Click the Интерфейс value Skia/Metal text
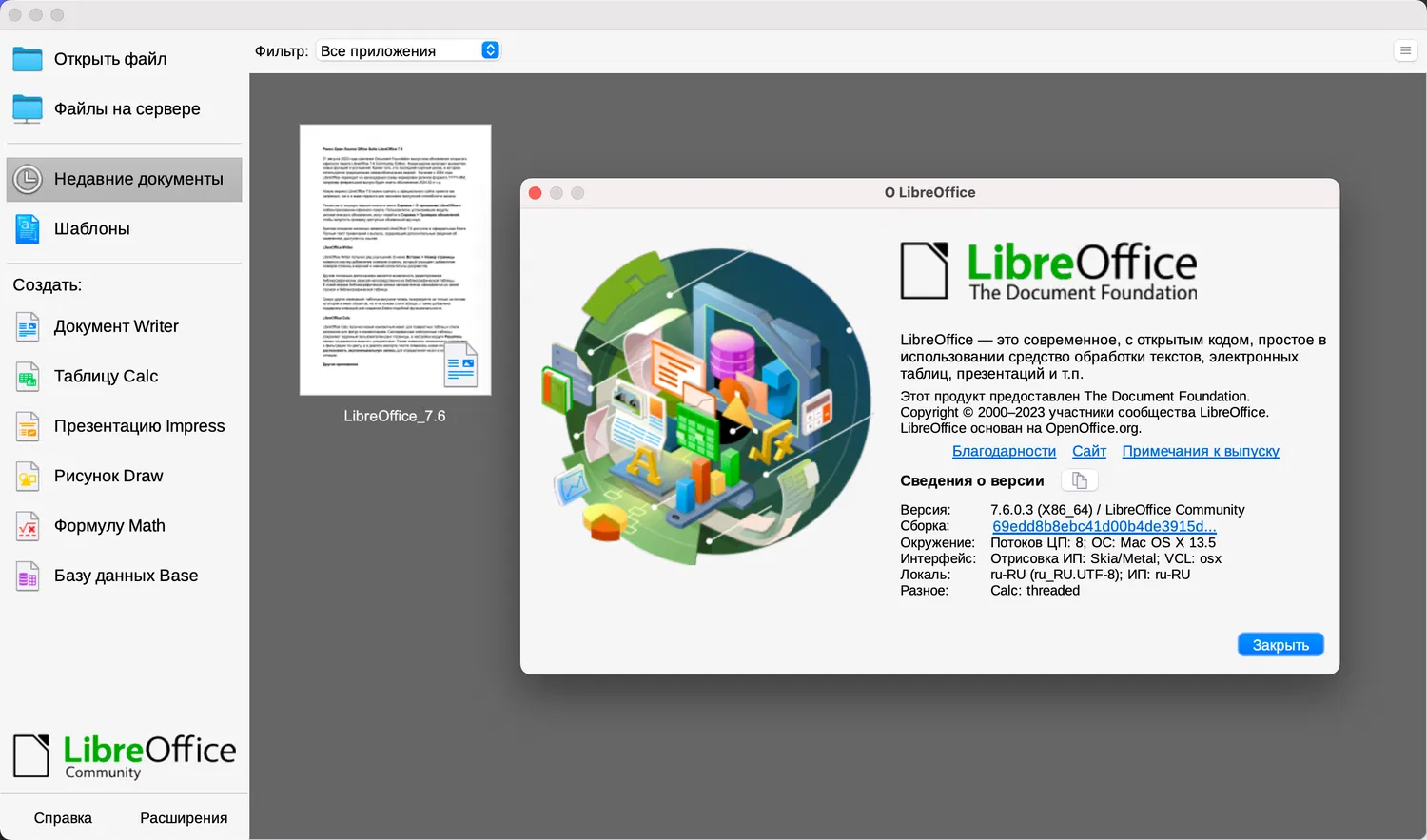The image size is (1427, 840). tap(1105, 558)
